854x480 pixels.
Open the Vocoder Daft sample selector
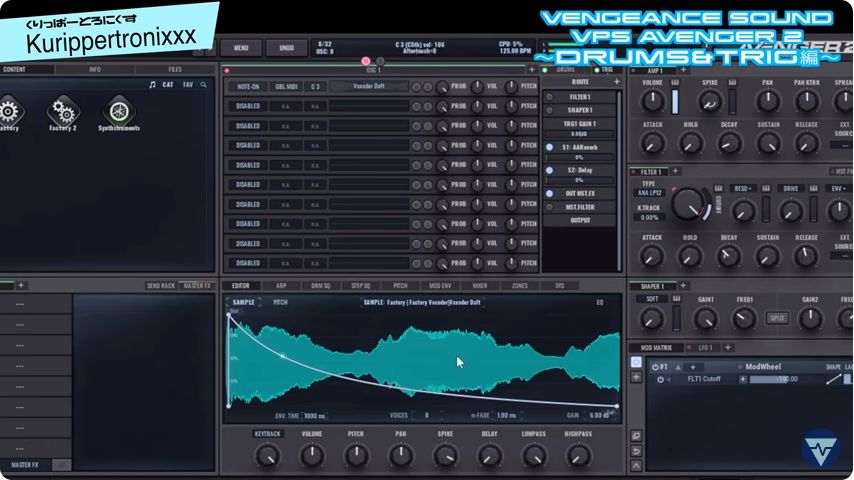tap(369, 87)
